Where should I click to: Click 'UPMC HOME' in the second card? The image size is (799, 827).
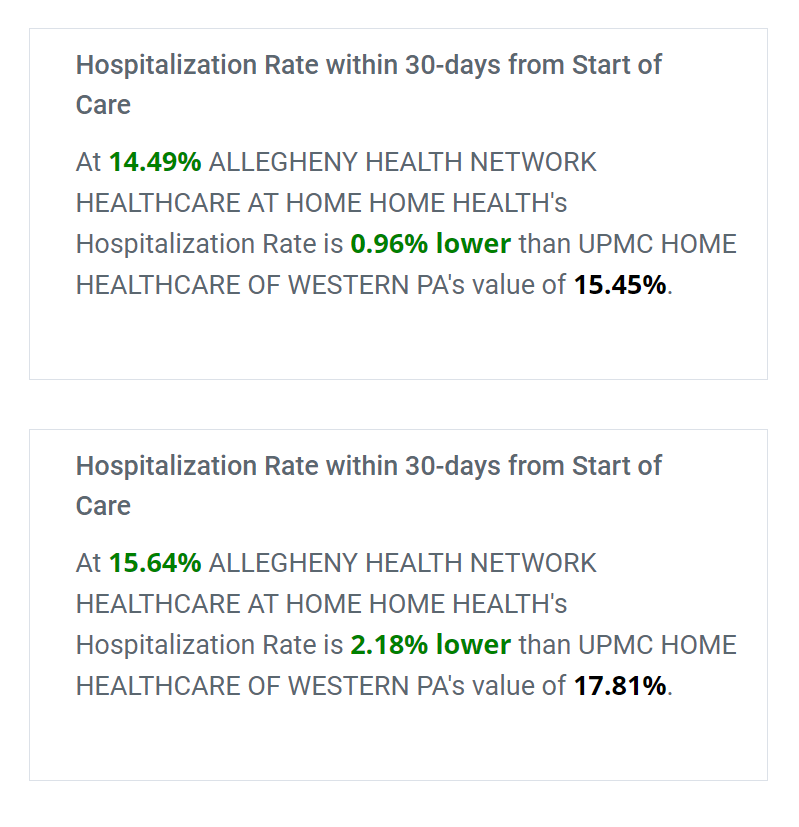[x=657, y=645]
